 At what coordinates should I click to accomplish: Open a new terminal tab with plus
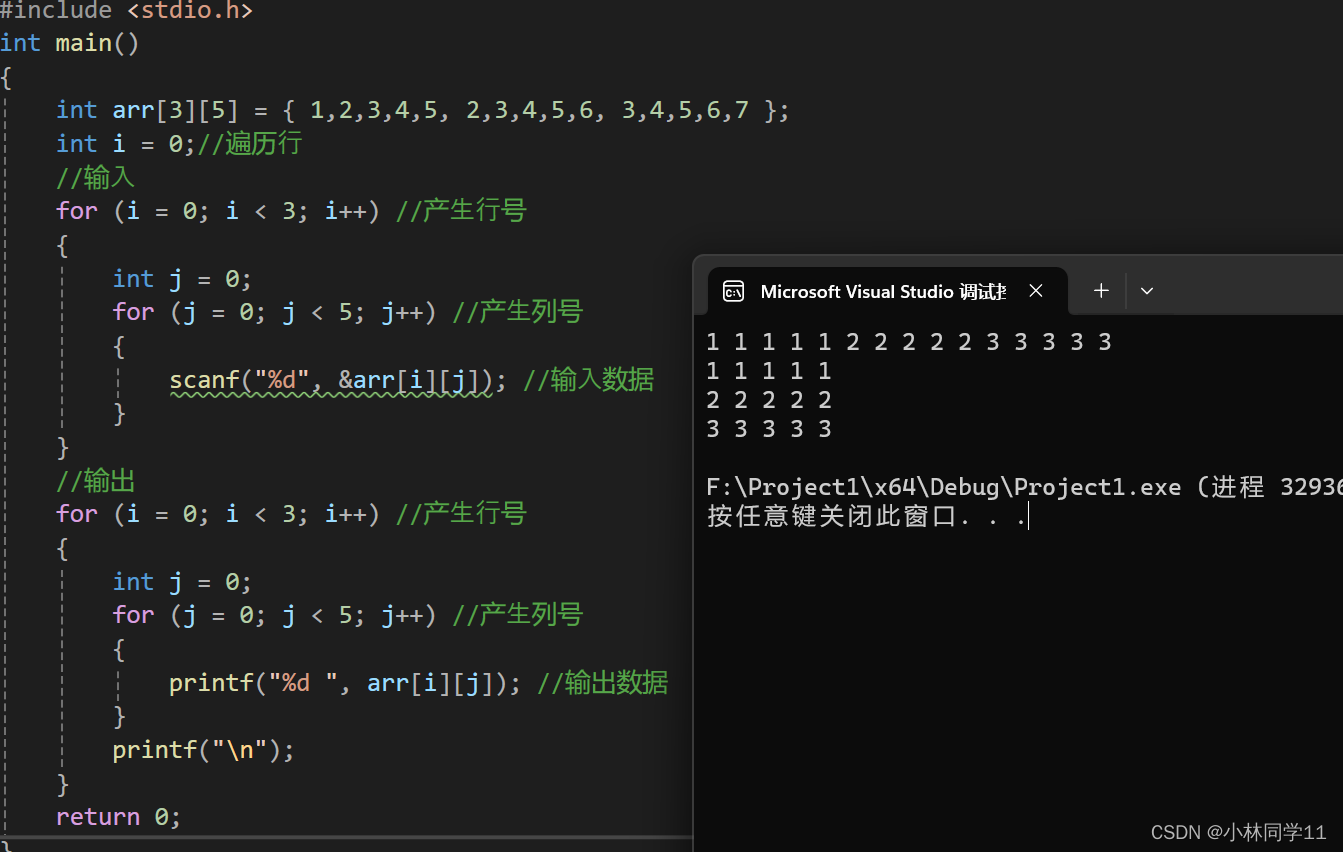click(1101, 291)
